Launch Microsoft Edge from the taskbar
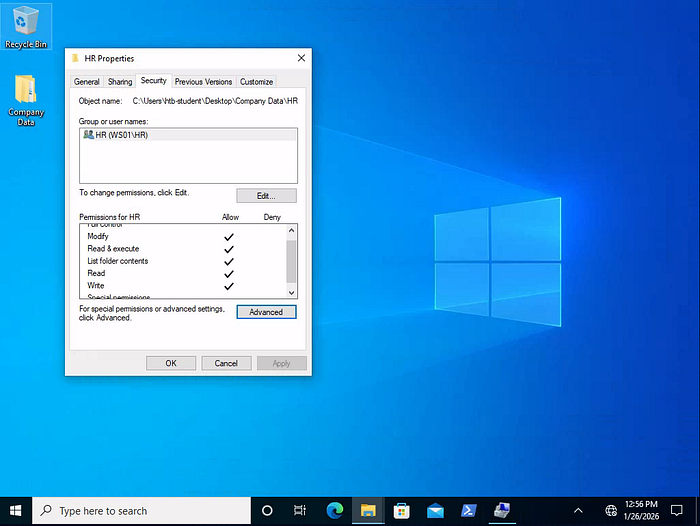This screenshot has height=526, width=700. click(x=334, y=510)
